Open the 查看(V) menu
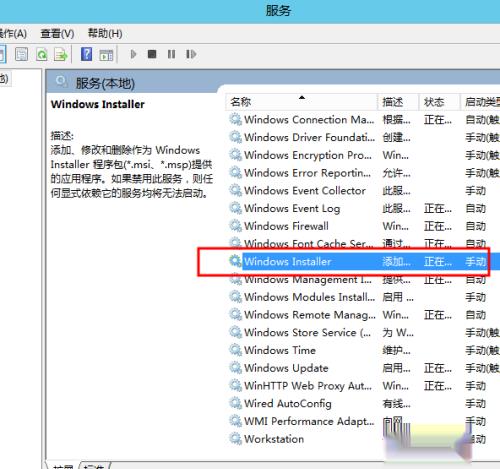The image size is (500, 469). (57, 34)
